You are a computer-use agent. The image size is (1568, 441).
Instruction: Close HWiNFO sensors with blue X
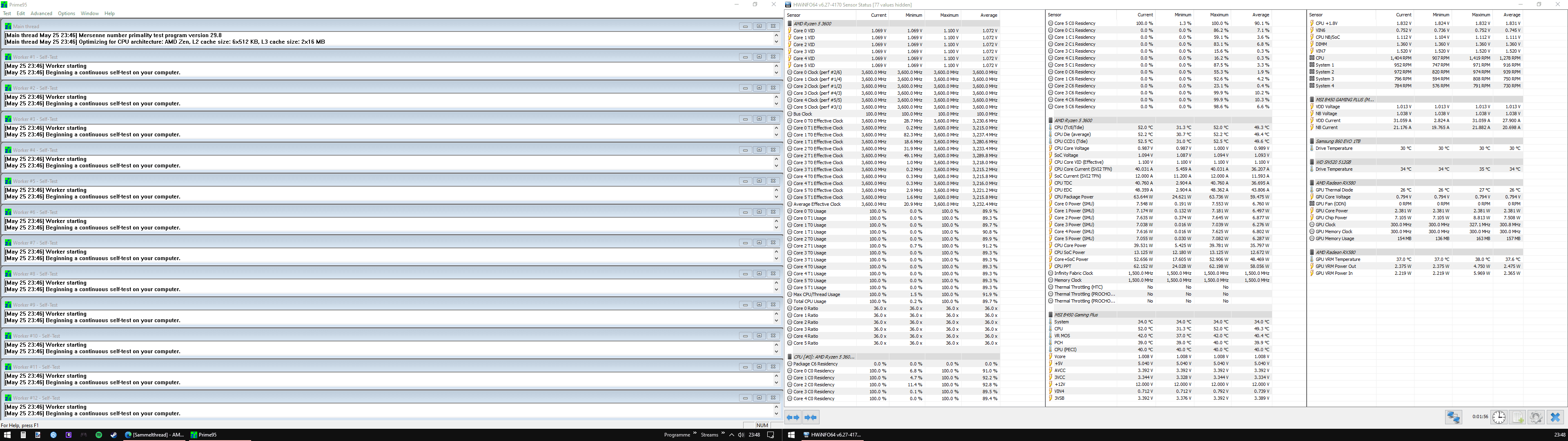tap(1555, 417)
